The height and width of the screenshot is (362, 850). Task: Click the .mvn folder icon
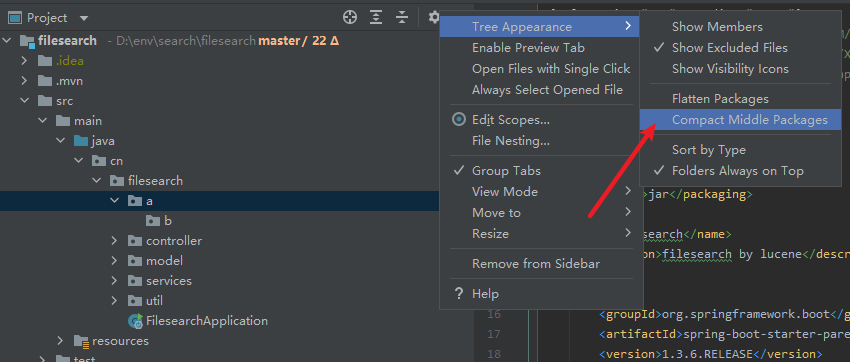tap(45, 81)
